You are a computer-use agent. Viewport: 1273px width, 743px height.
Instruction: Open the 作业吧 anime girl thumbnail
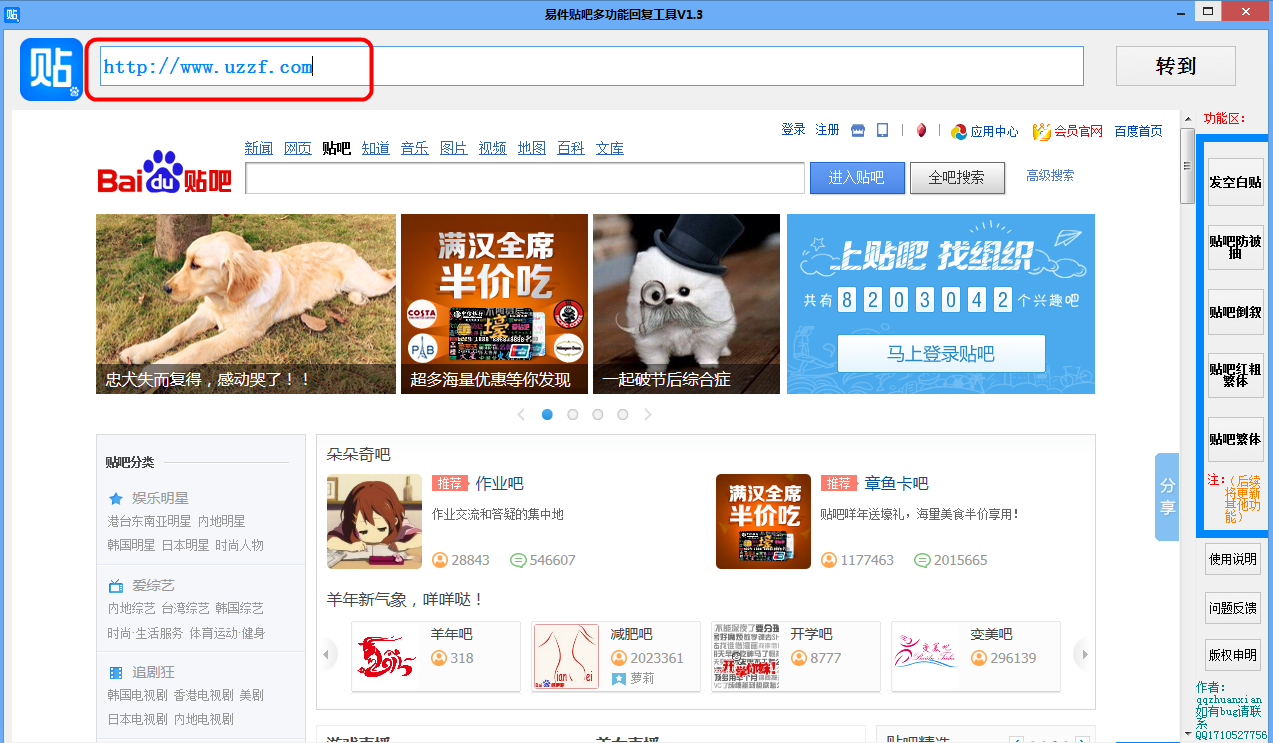374,521
